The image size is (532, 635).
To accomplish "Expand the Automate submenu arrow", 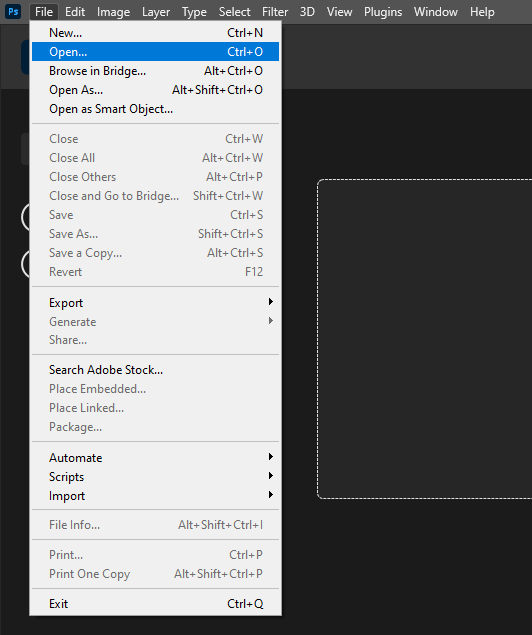I will coord(270,457).
